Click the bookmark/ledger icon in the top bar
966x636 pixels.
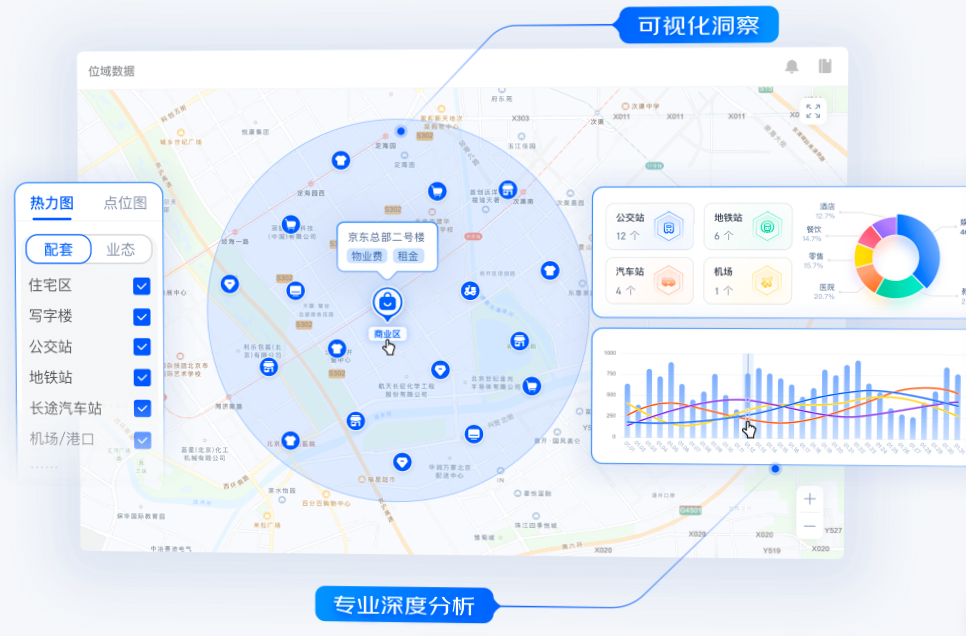(823, 65)
